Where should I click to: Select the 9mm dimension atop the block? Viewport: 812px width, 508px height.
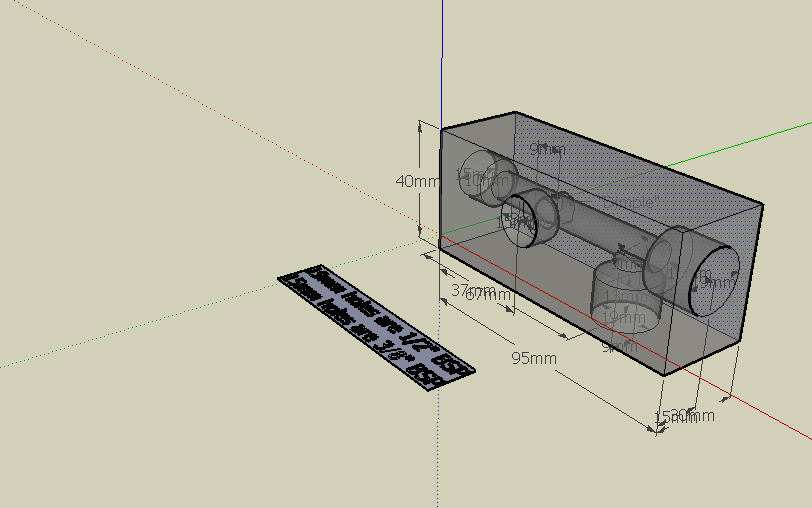[547, 149]
